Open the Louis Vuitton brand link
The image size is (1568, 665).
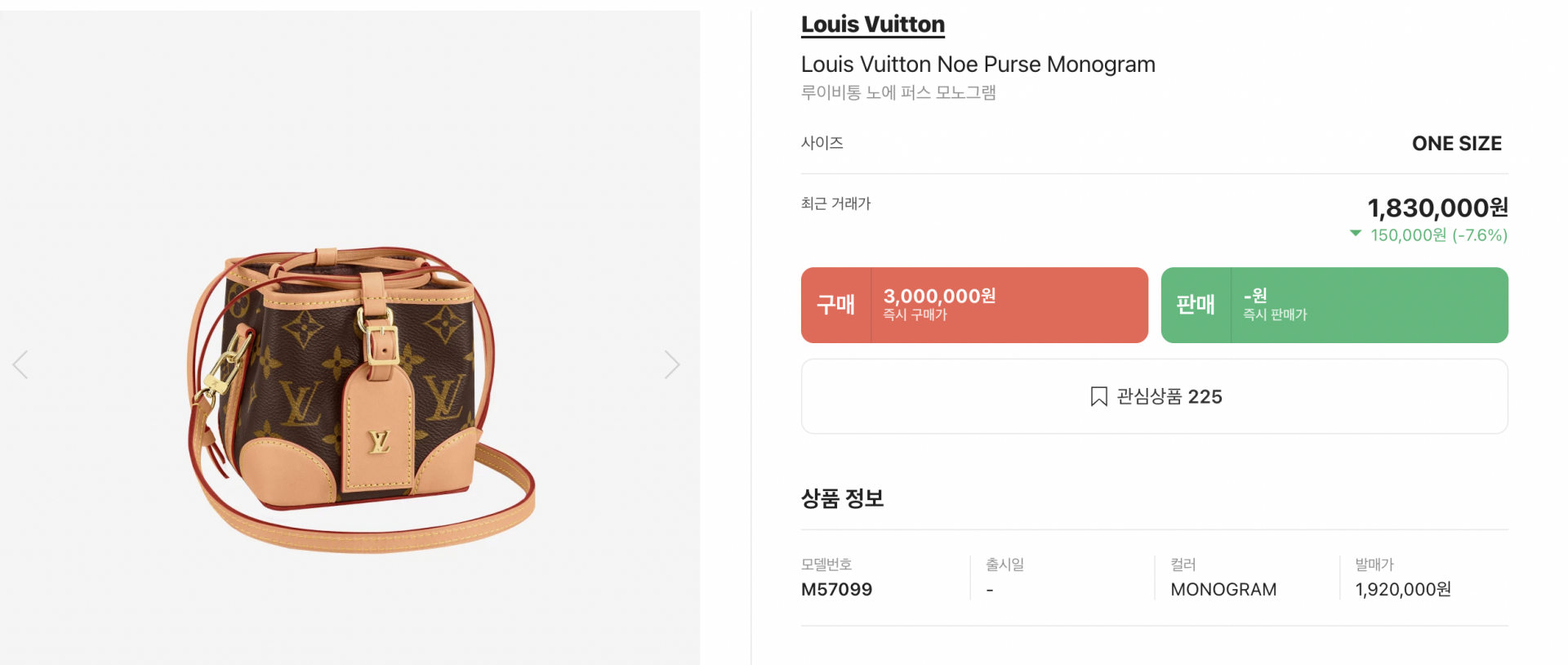[872, 25]
